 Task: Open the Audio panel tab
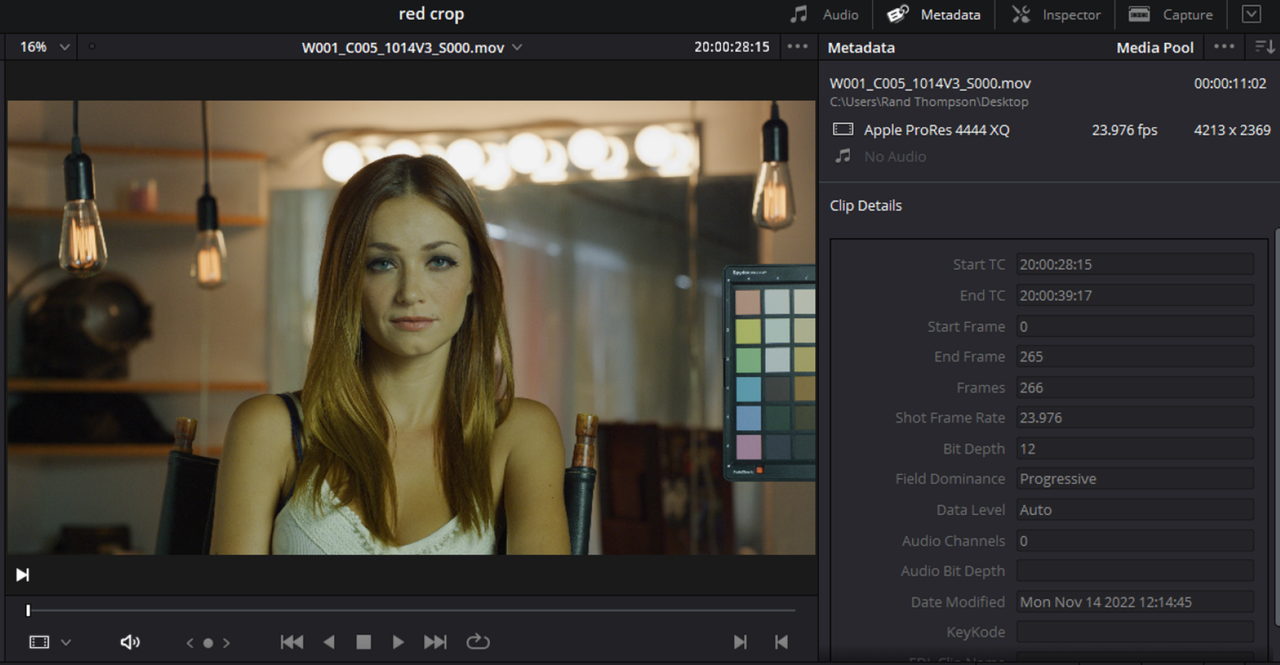click(x=825, y=15)
